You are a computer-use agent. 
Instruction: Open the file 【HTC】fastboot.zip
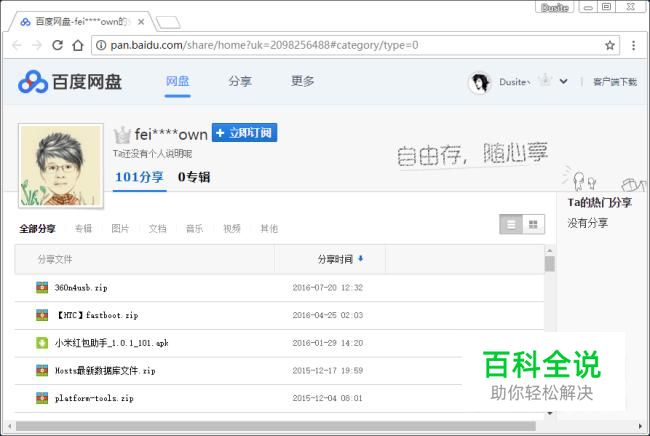pos(97,315)
